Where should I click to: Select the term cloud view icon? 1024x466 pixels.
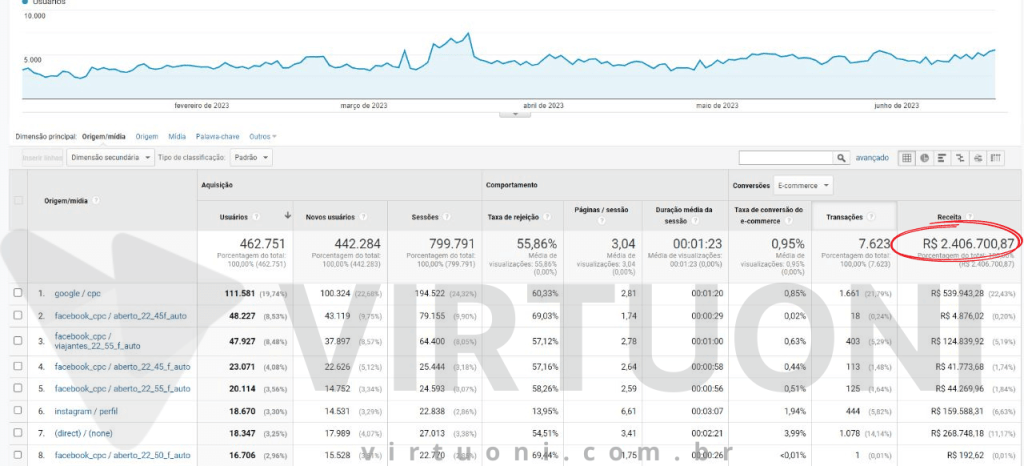point(978,158)
